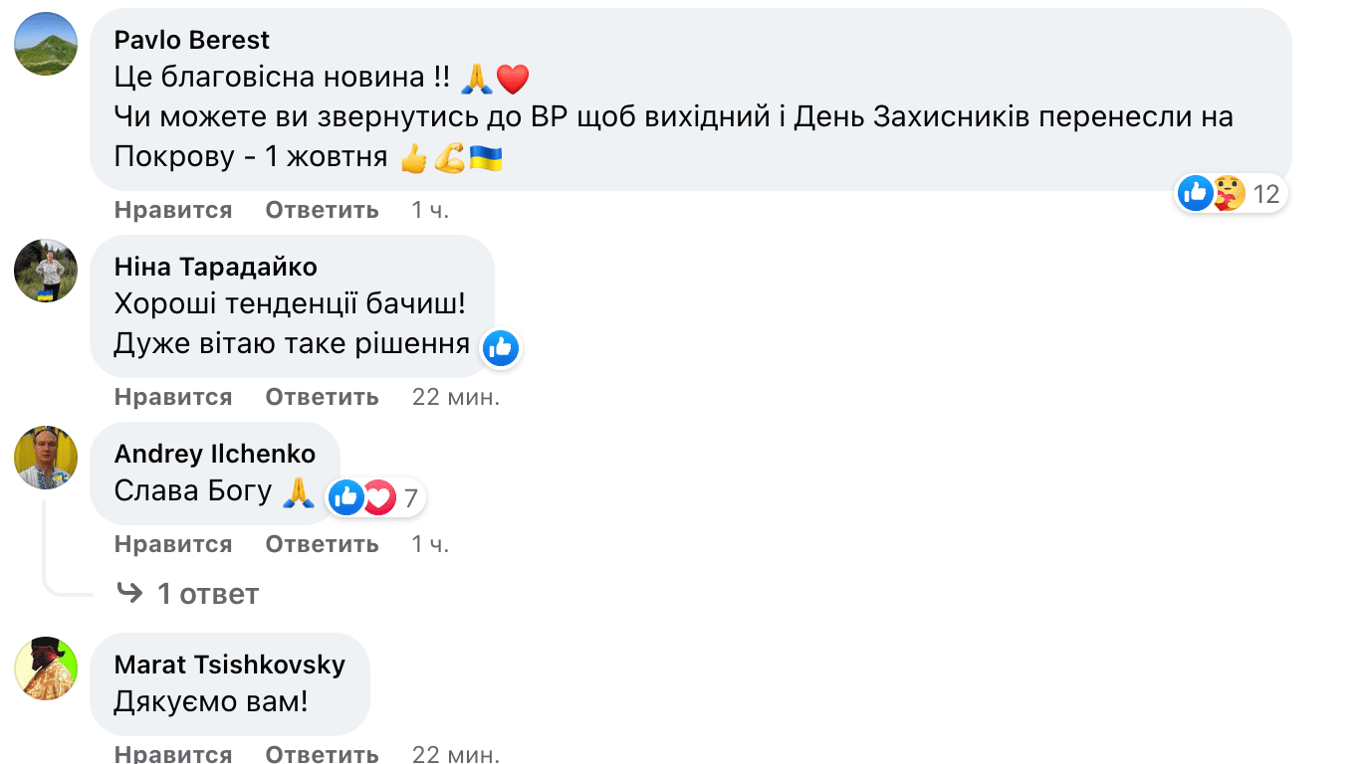1366x764 pixels.
Task: Click the '22 мин.' timestamp under Ніна's comment
Action: pos(455,396)
